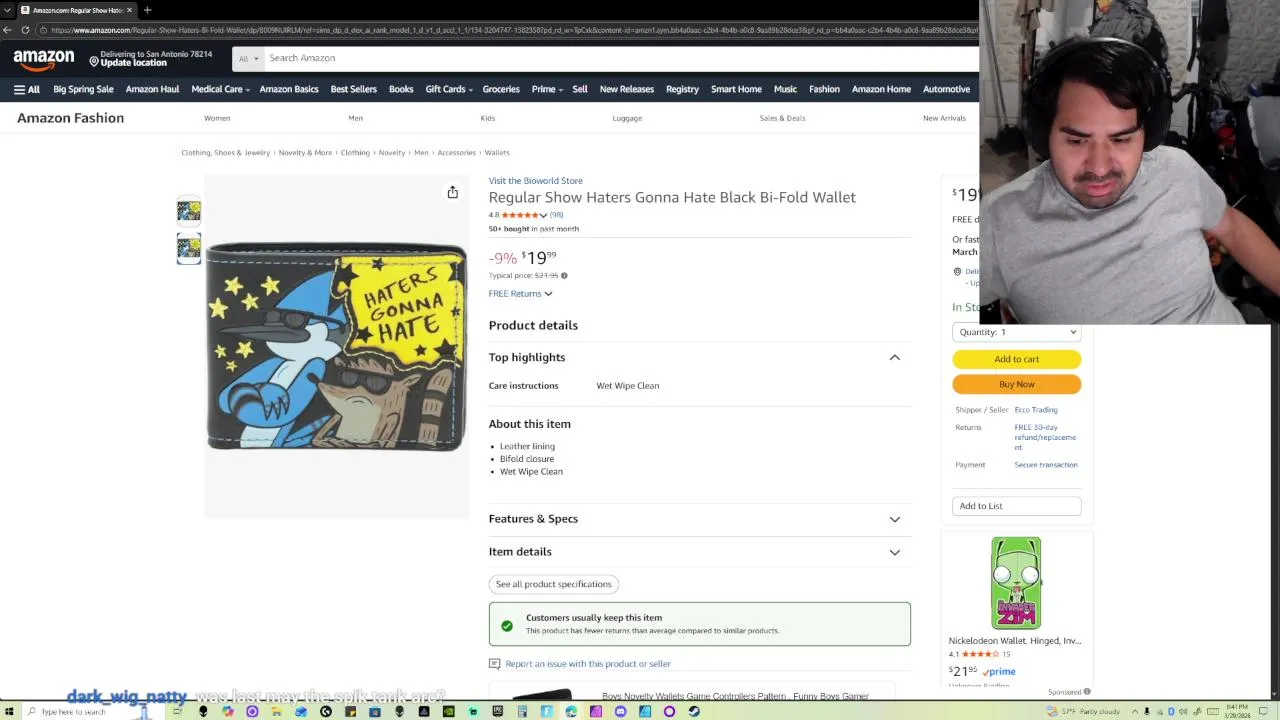Image resolution: width=1280 pixels, height=720 pixels.
Task: Select Sales & Deals in Fashion bar
Action: point(782,118)
